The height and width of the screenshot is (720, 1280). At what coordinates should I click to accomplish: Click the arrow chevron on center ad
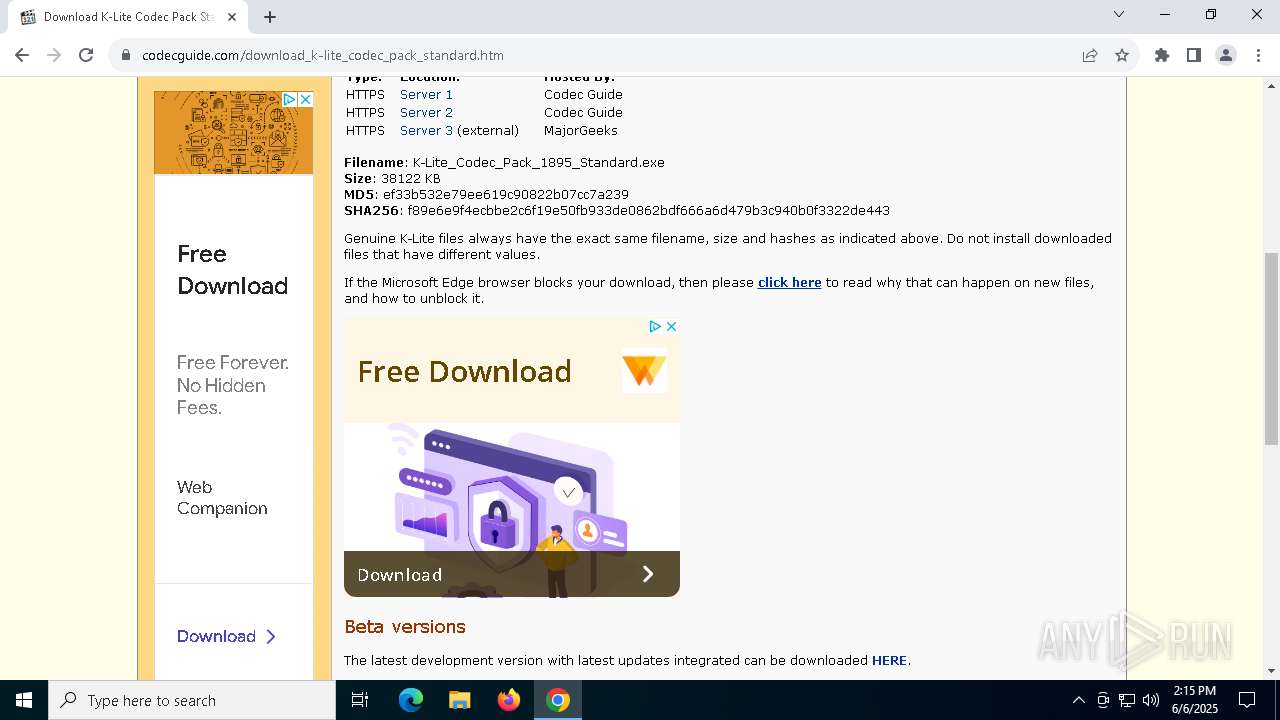648,574
